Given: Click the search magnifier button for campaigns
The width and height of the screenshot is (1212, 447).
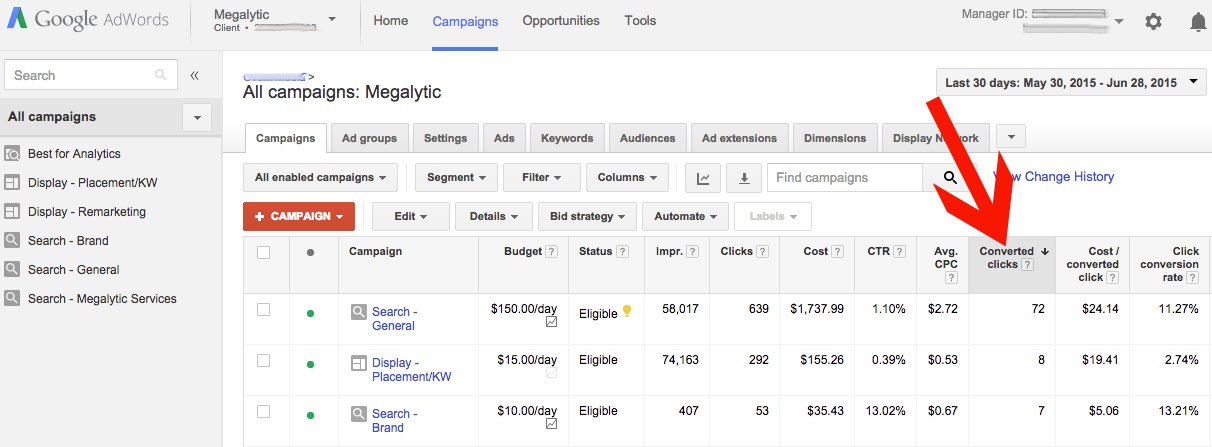Looking at the screenshot, I should [950, 178].
